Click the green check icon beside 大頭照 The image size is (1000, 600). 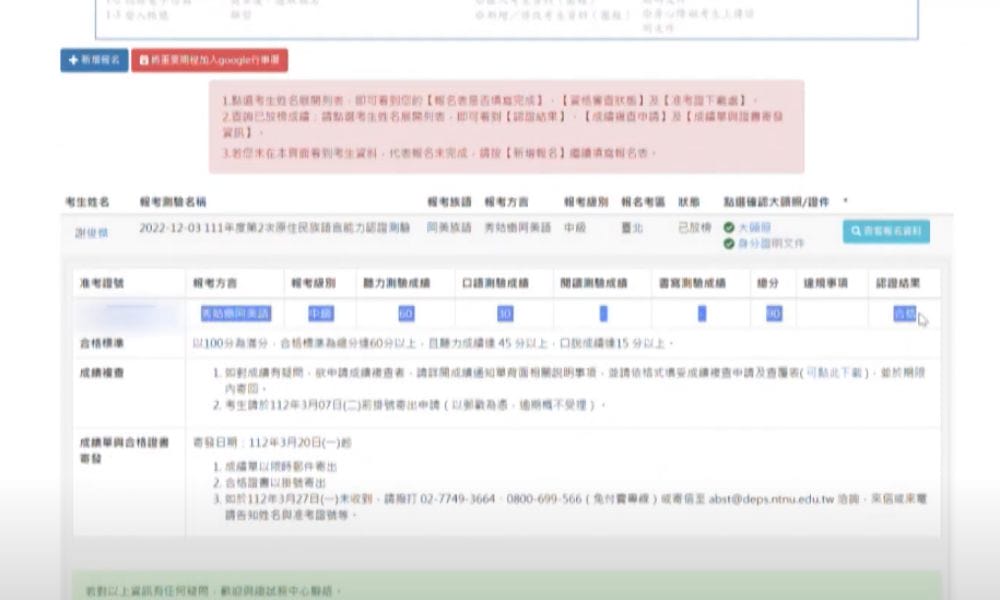[x=728, y=228]
